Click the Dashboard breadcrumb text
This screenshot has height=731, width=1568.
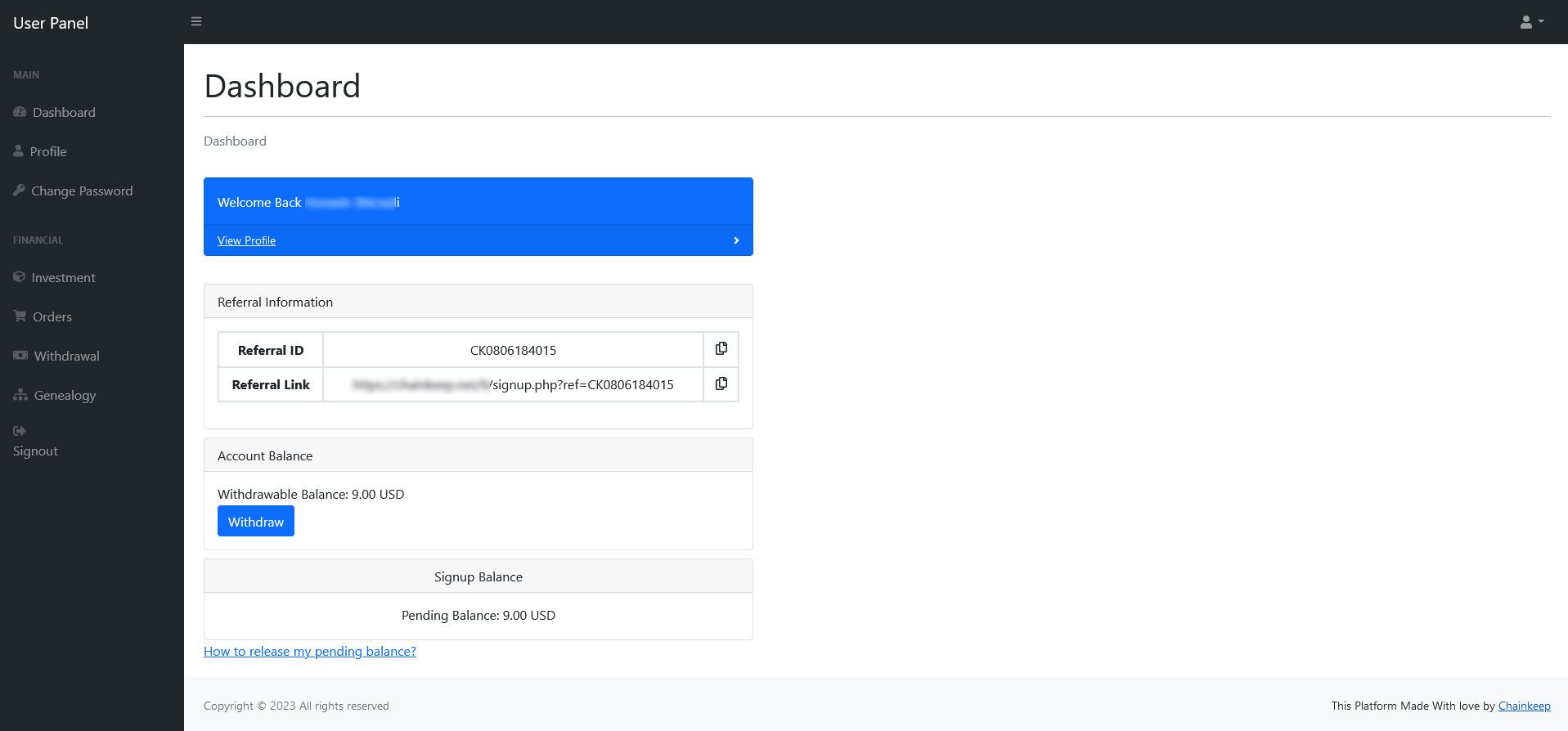point(235,141)
